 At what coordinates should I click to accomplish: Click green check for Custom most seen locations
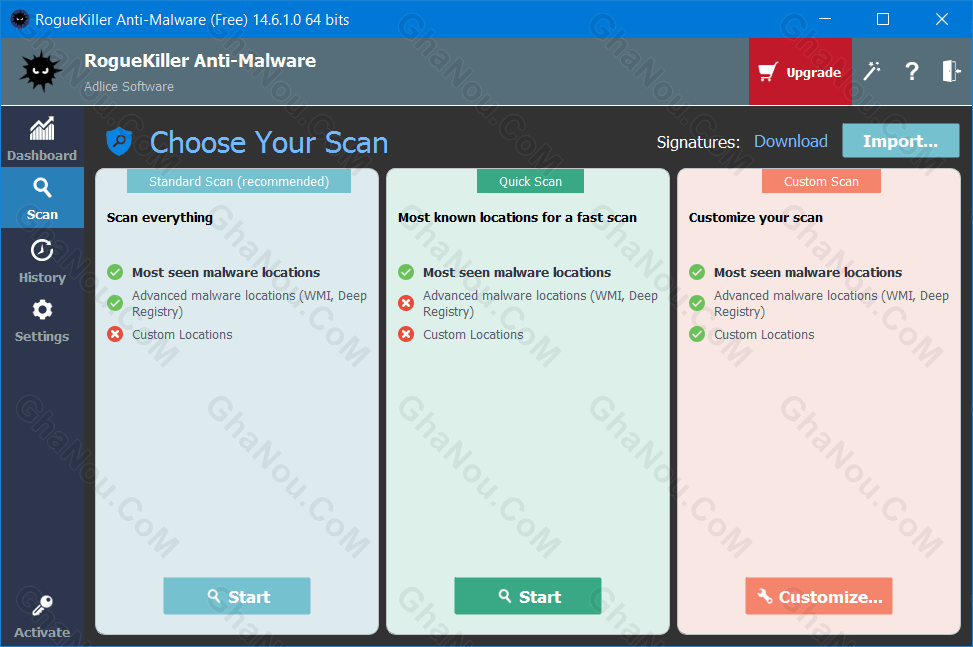[697, 272]
